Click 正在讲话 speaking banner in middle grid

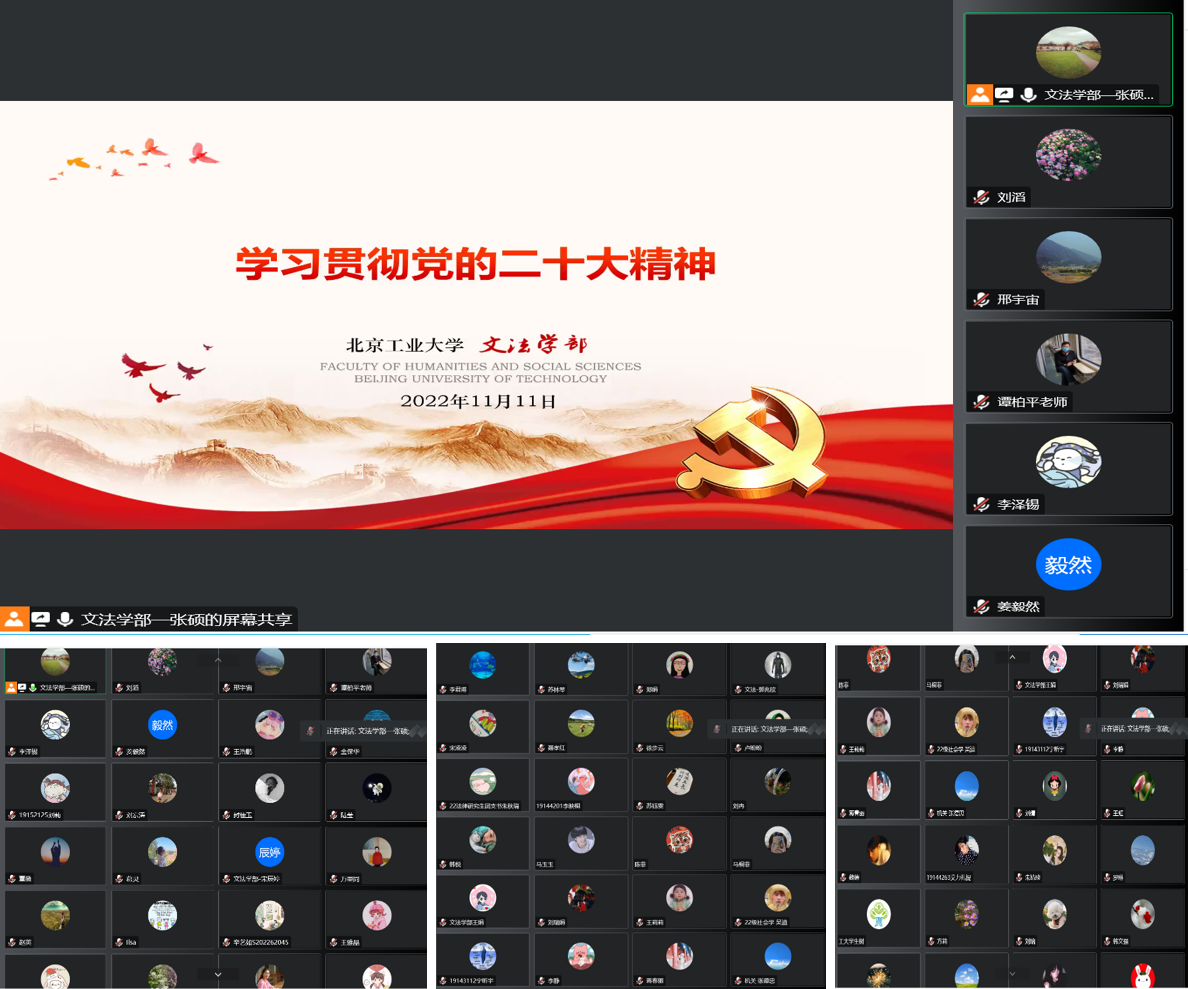click(766, 729)
